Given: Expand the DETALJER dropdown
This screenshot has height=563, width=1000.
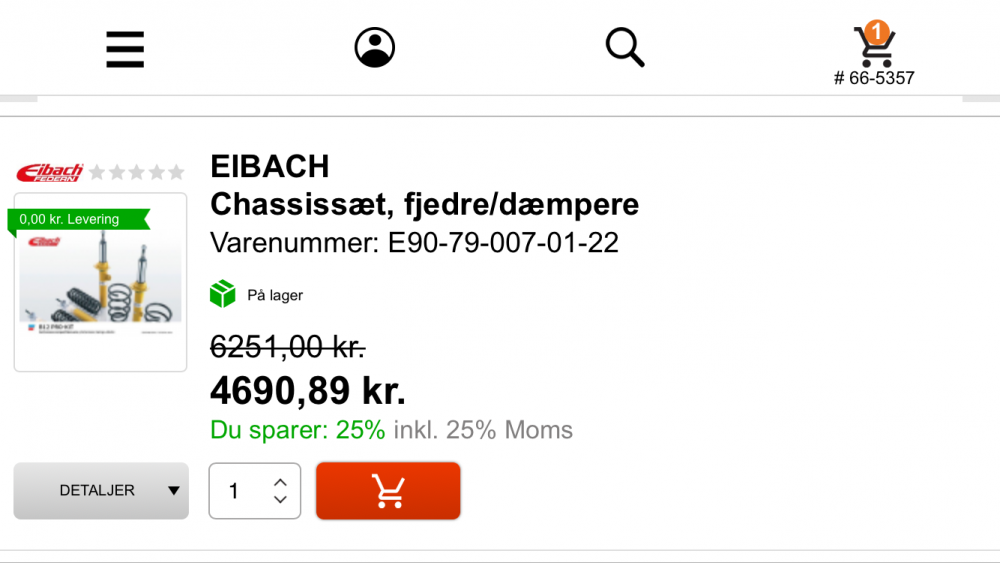Looking at the screenshot, I should (101, 490).
